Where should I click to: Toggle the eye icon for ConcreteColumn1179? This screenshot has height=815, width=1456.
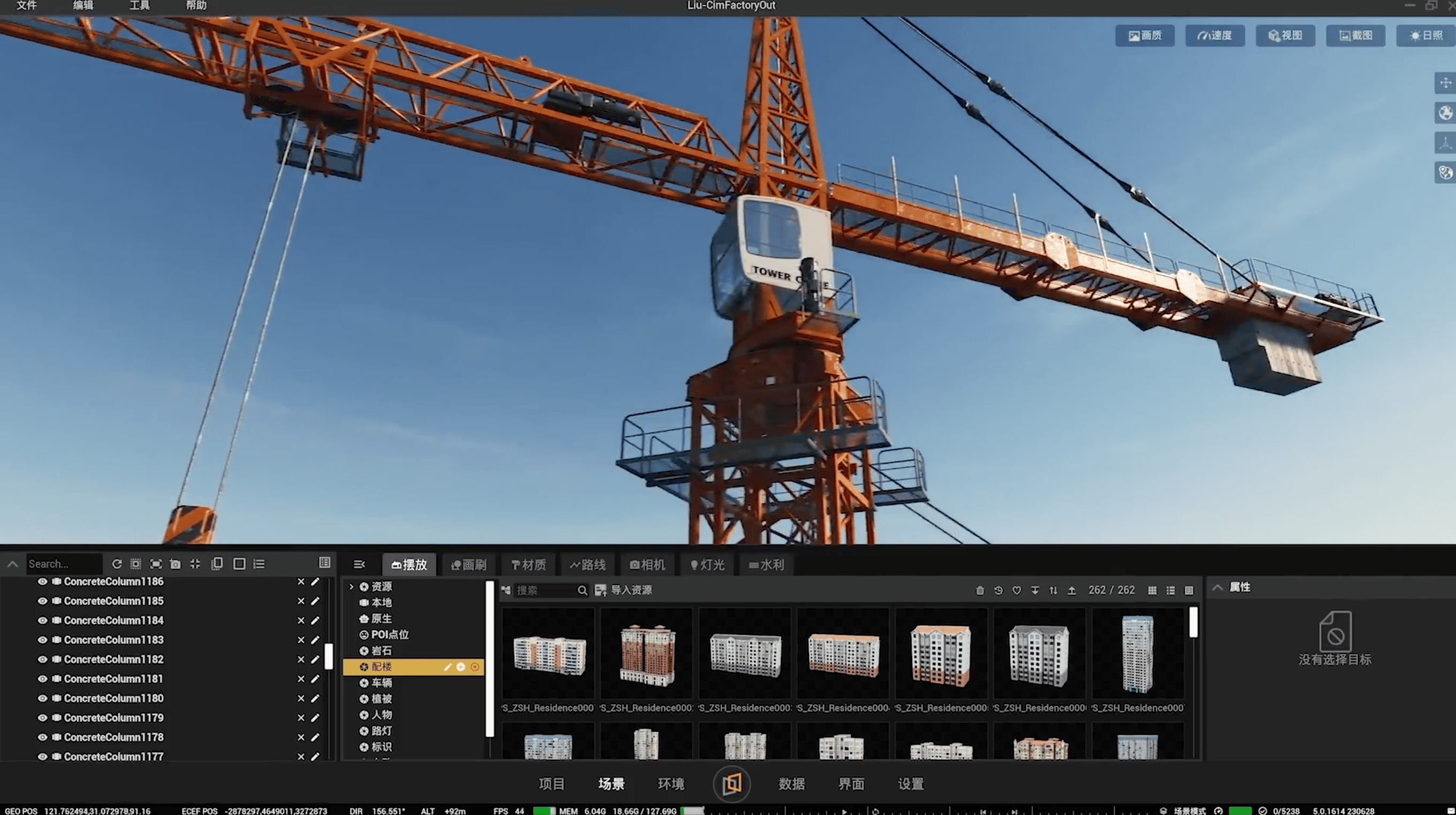click(42, 717)
